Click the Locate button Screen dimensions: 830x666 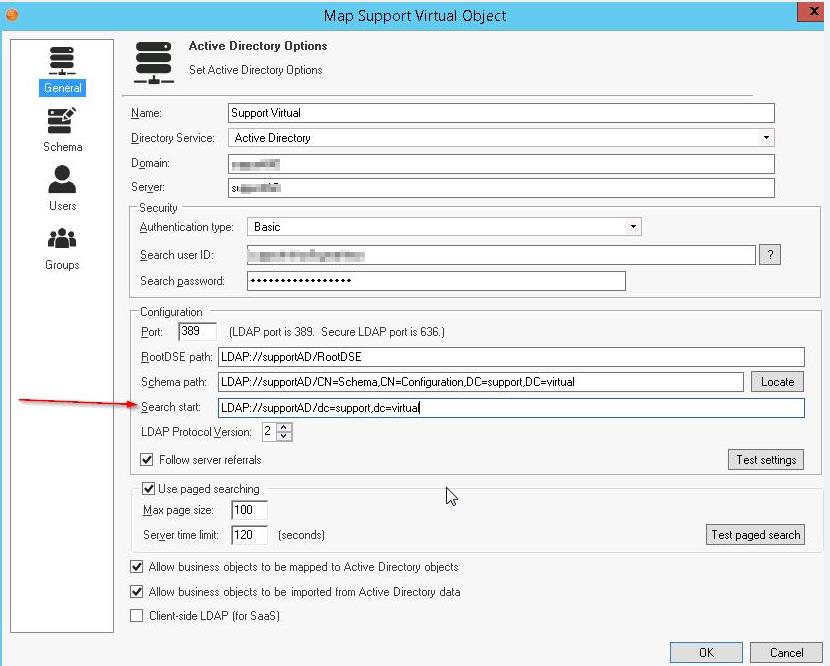click(x=777, y=381)
